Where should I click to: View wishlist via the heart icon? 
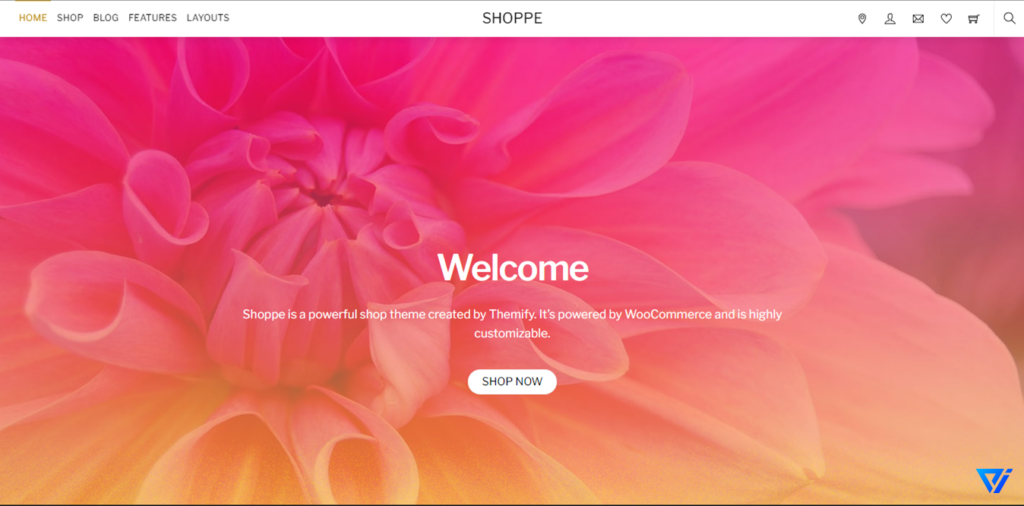coord(946,19)
